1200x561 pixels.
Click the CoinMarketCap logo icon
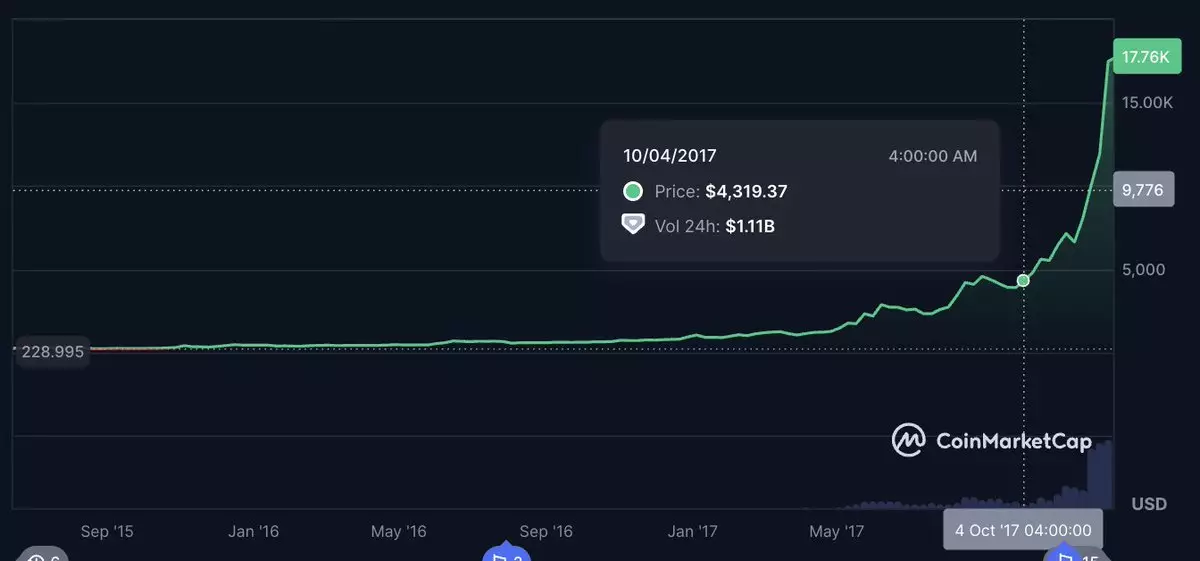pyautogui.click(x=908, y=440)
